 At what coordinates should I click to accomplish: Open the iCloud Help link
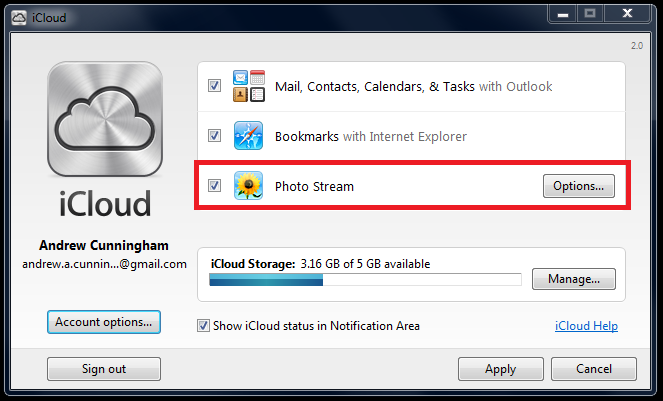pos(586,326)
